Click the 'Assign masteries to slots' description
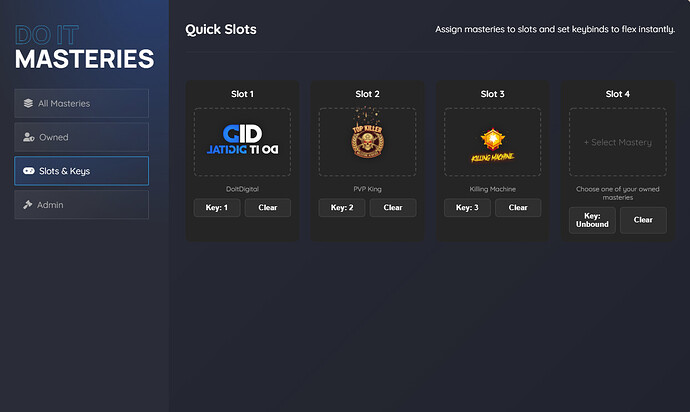The image size is (690, 412). (x=555, y=29)
